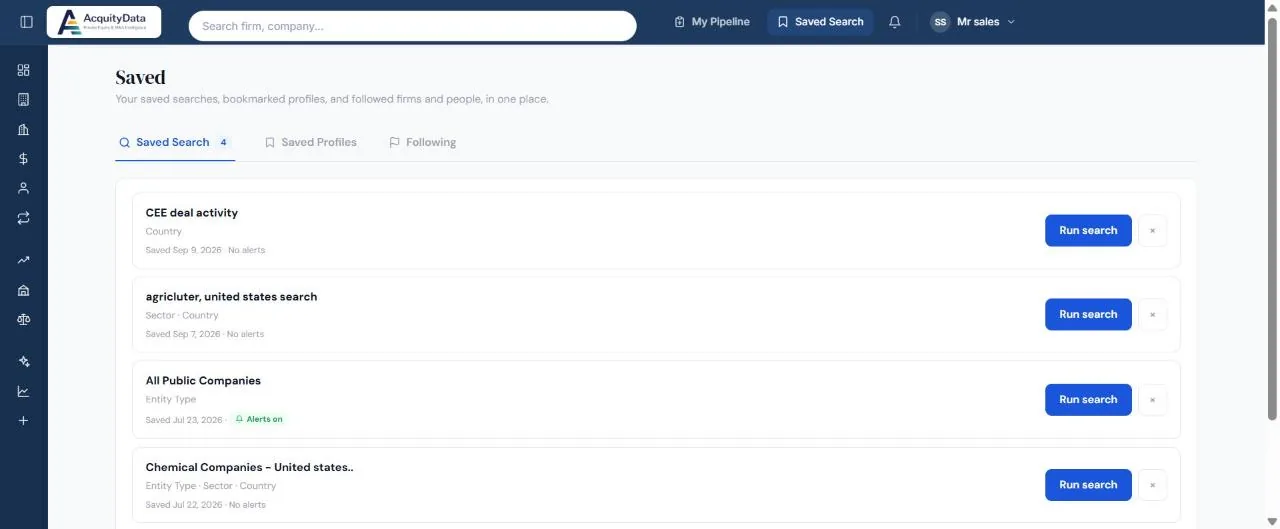The image size is (1280, 529).
Task: Click the Saved page heading
Action: 141,77
